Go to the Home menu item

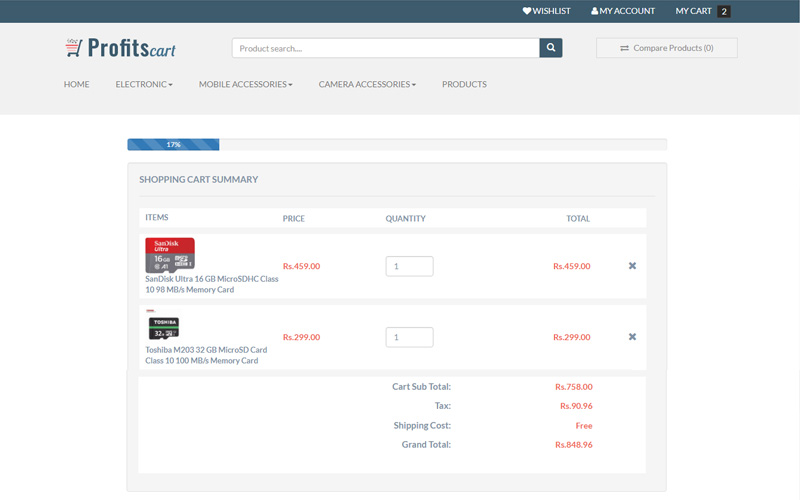click(77, 85)
